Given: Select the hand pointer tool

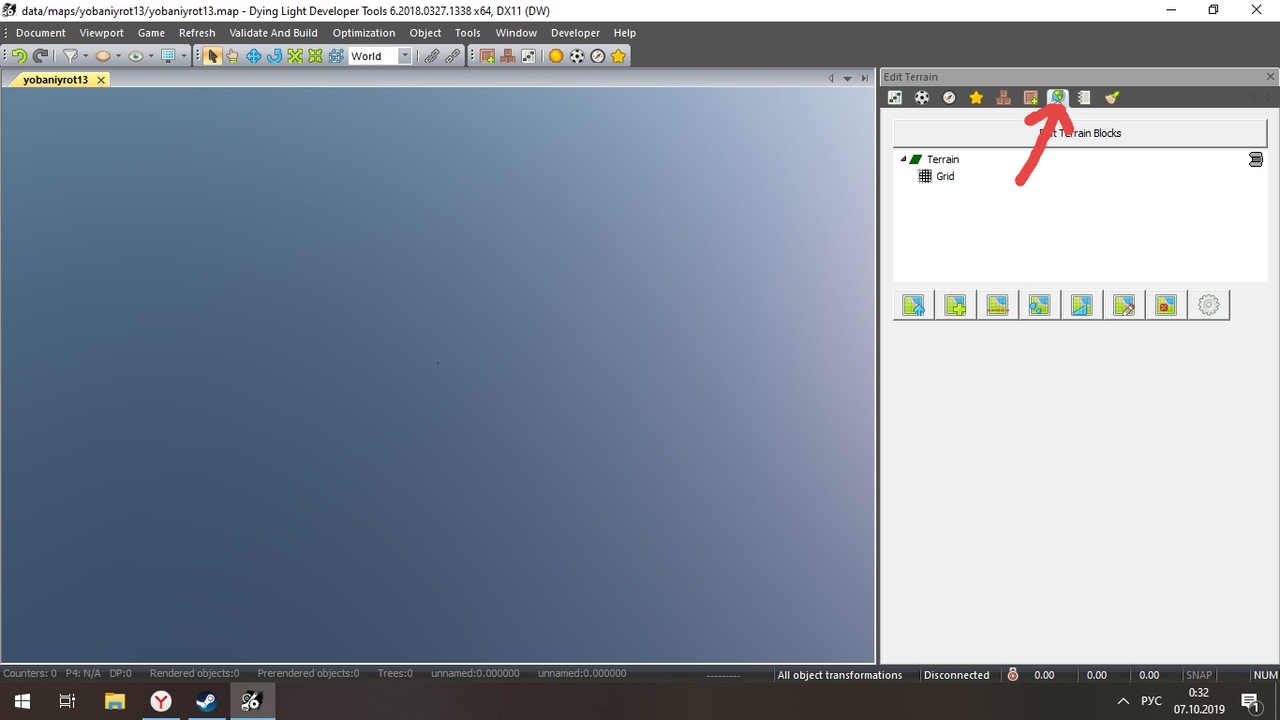Looking at the screenshot, I should click(232, 56).
